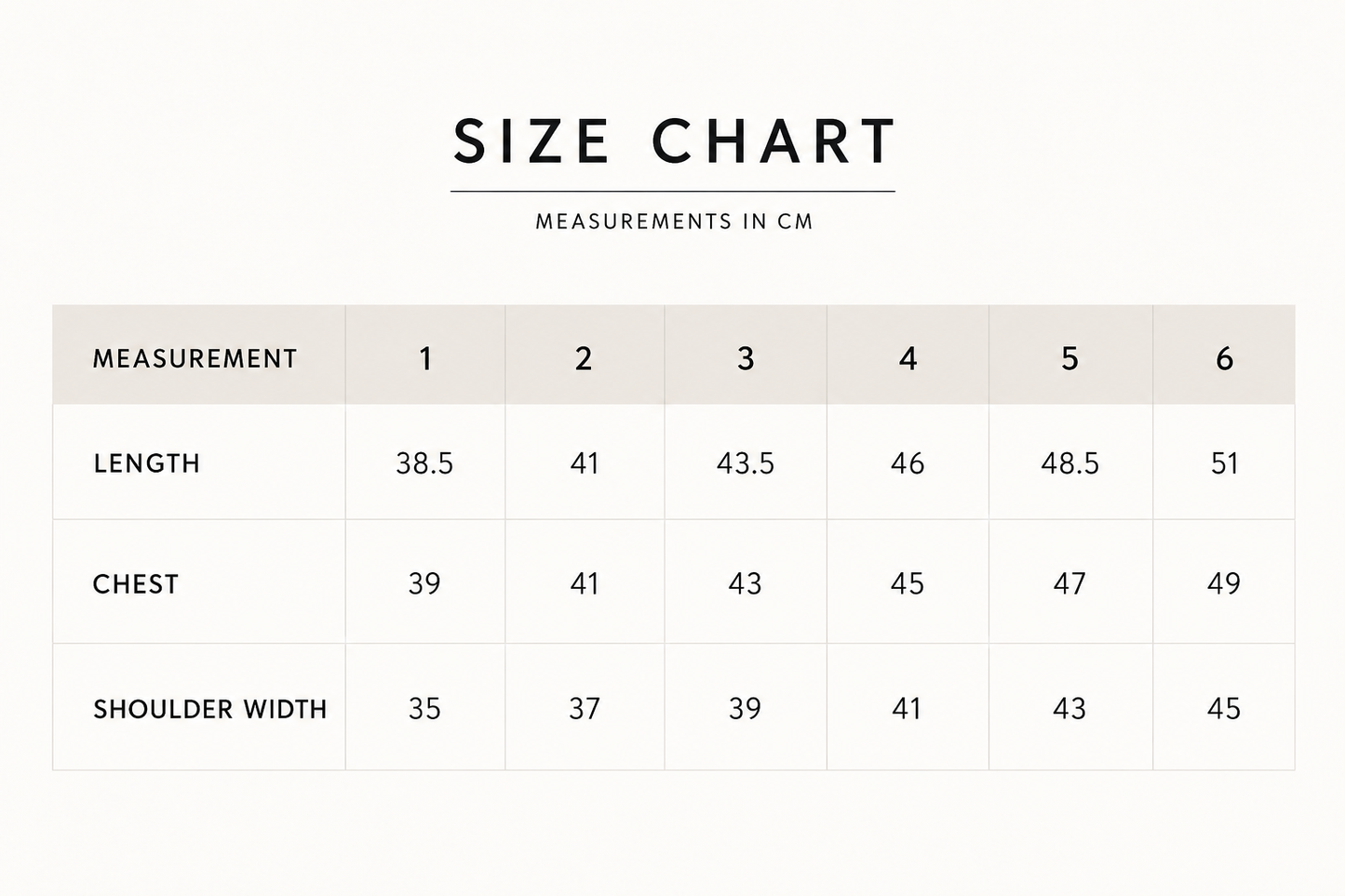
Task: Select the 48.5 length cell
Action: (1069, 463)
